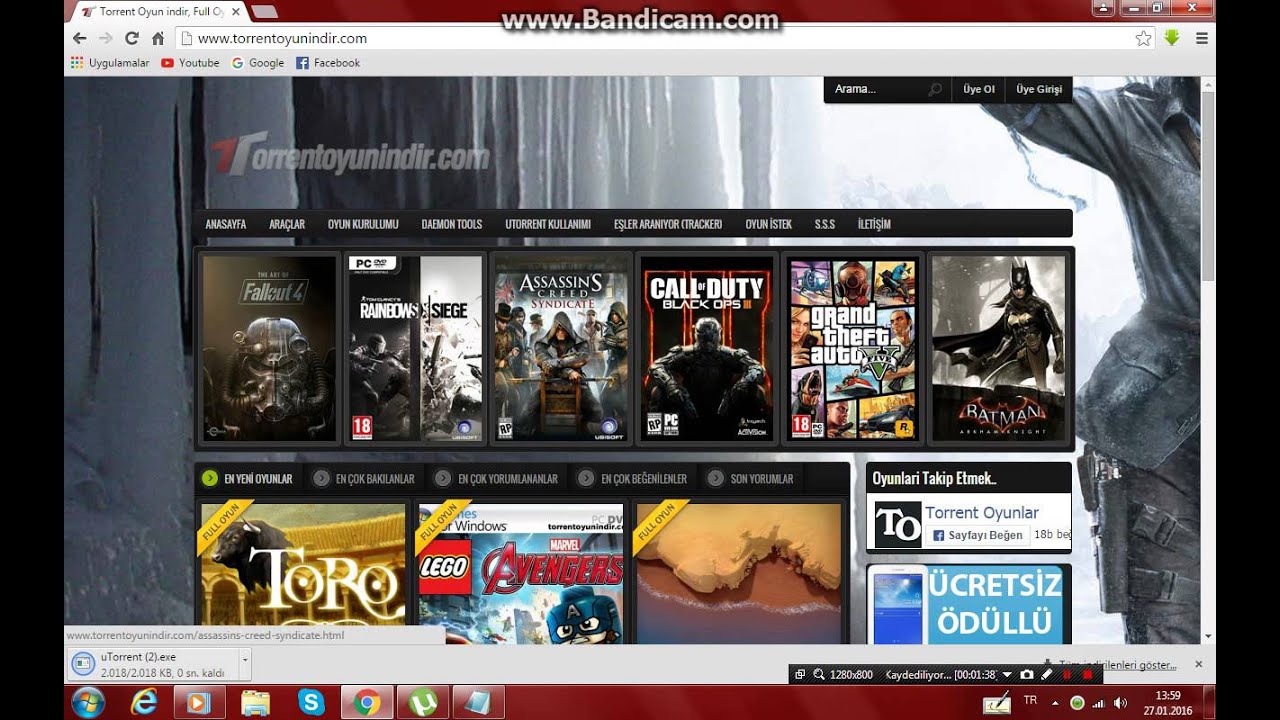1280x720 pixels.
Task: Open the ANASAYFA menu item
Action: tap(226, 224)
